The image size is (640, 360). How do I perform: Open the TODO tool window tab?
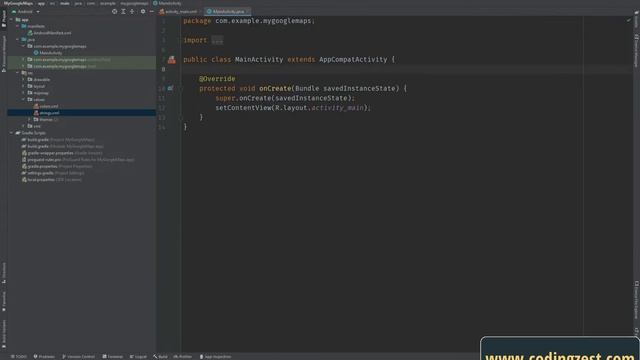point(19,357)
